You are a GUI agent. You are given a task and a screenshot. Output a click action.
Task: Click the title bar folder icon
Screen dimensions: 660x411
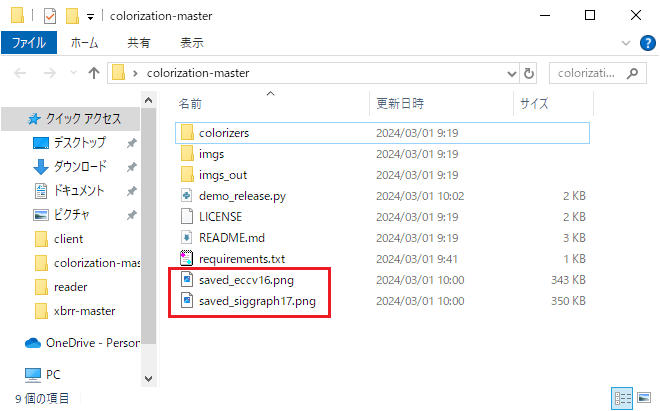[18, 16]
